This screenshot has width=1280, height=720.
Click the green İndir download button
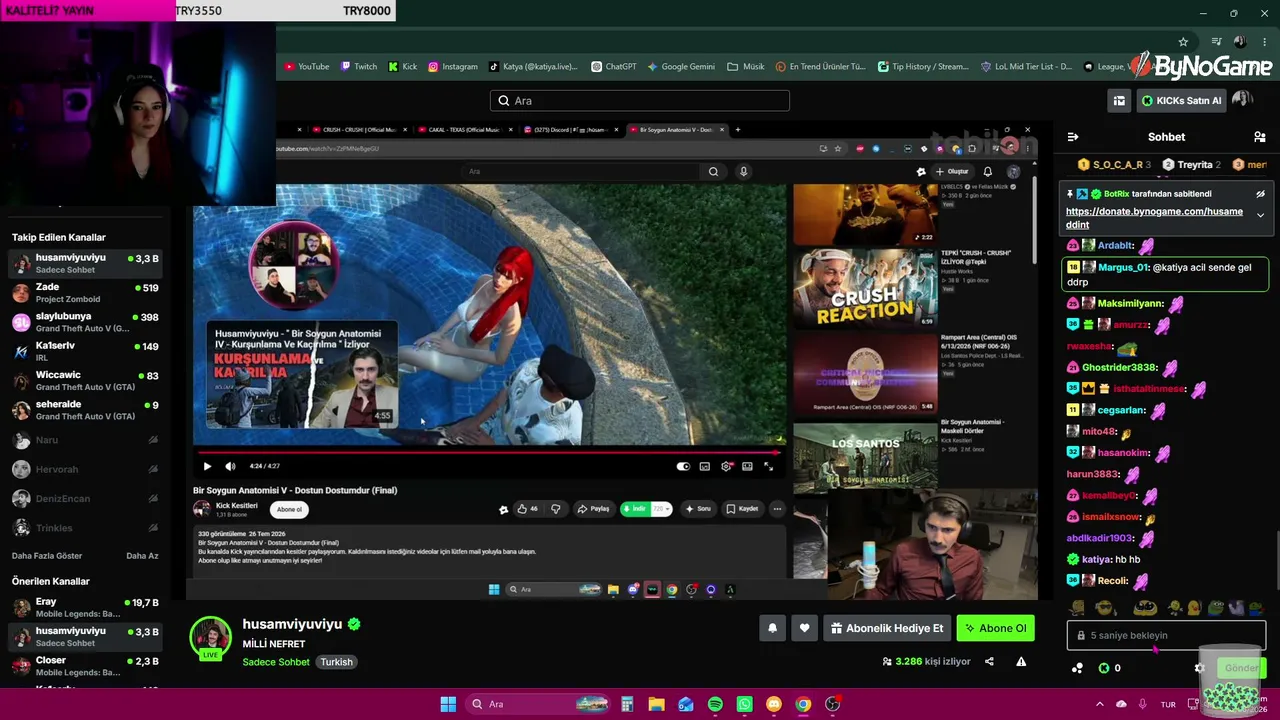pyautogui.click(x=635, y=509)
